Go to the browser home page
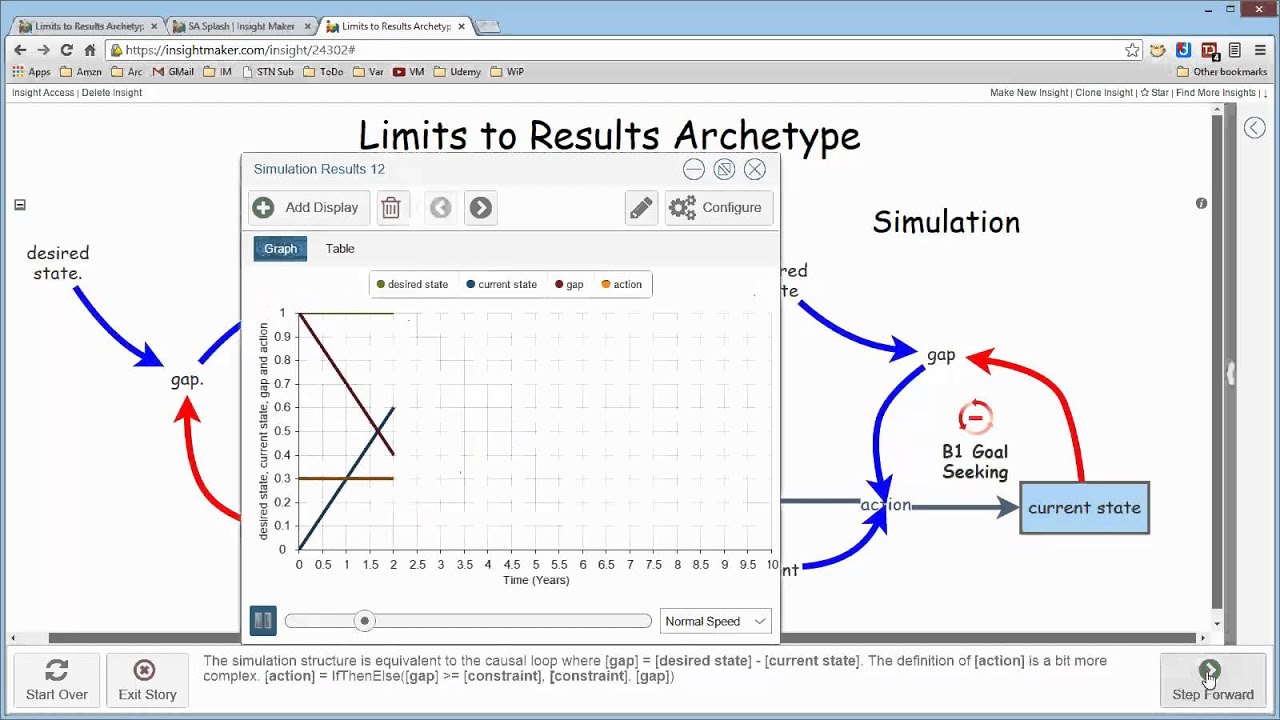Image resolution: width=1280 pixels, height=720 pixels. pyautogui.click(x=90, y=50)
